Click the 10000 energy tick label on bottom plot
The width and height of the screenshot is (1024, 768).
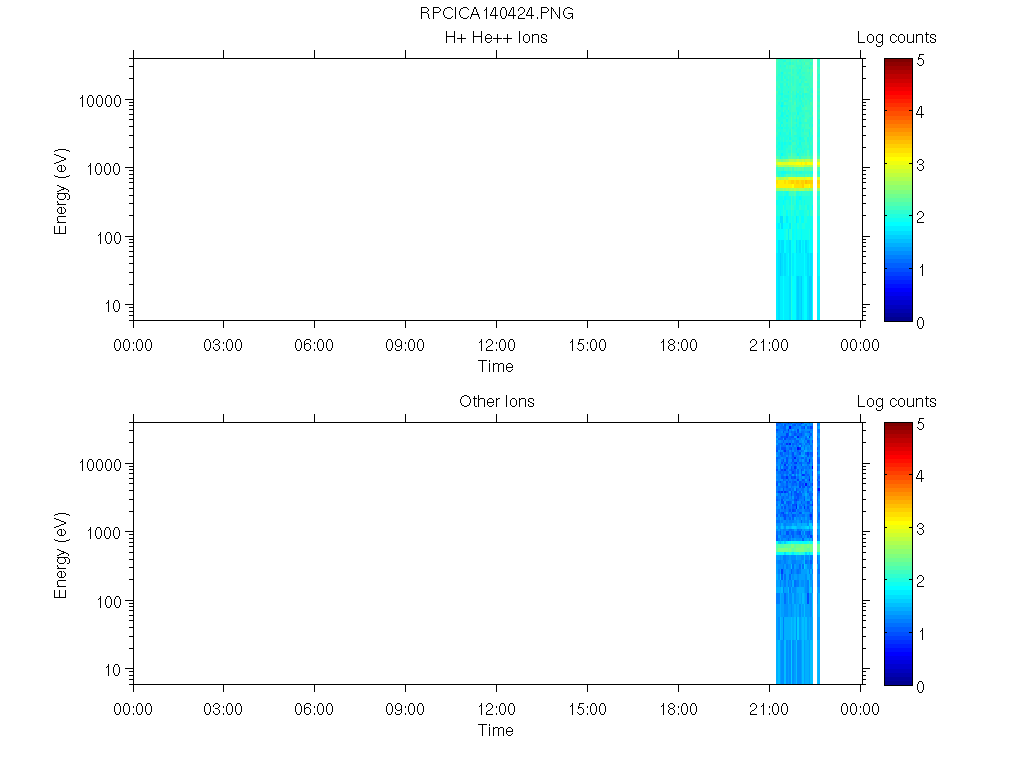click(x=100, y=465)
